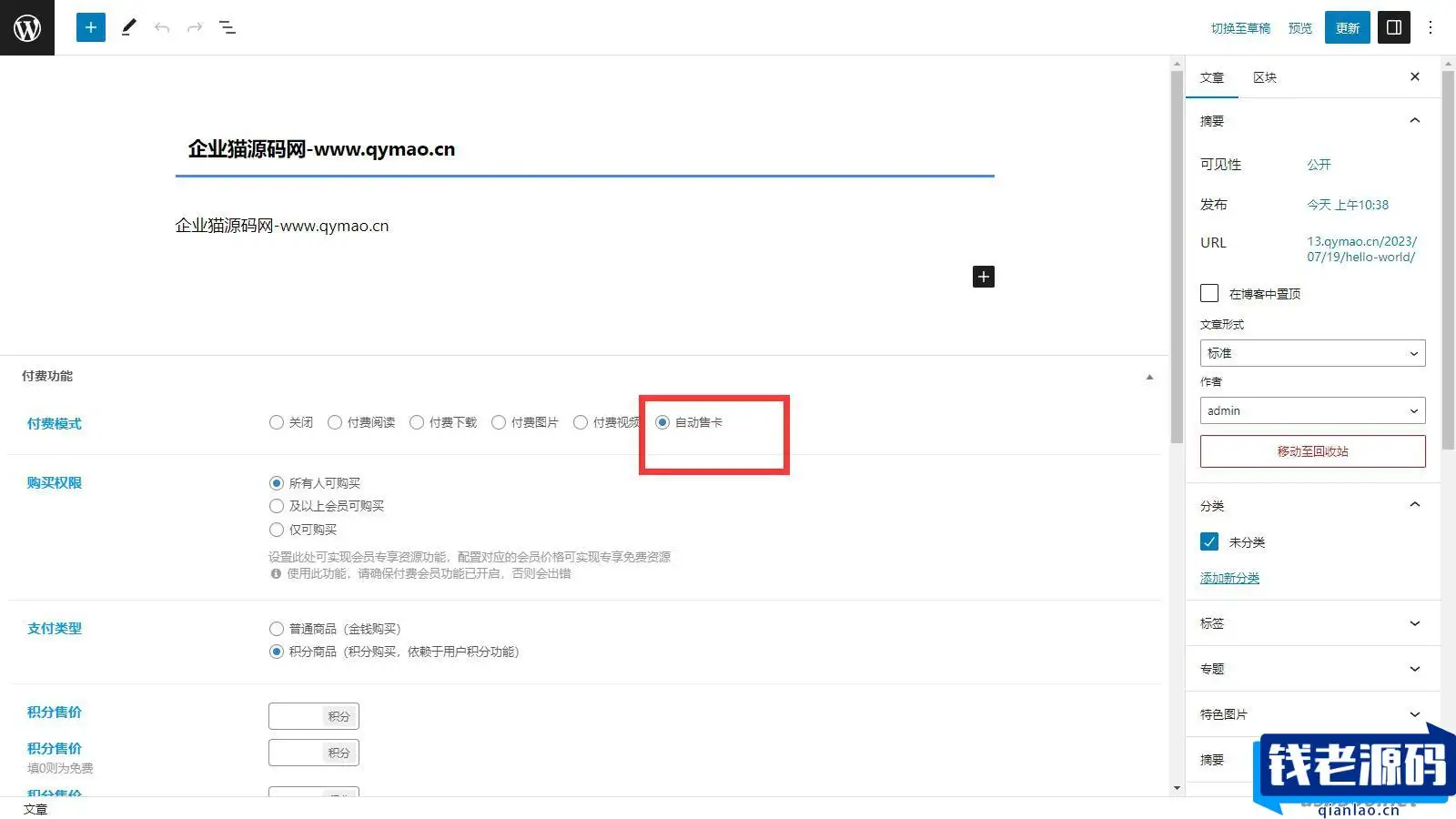Edit publish date 今天 上午10:38
Viewport: 1456px width, 819px height.
[x=1349, y=205]
